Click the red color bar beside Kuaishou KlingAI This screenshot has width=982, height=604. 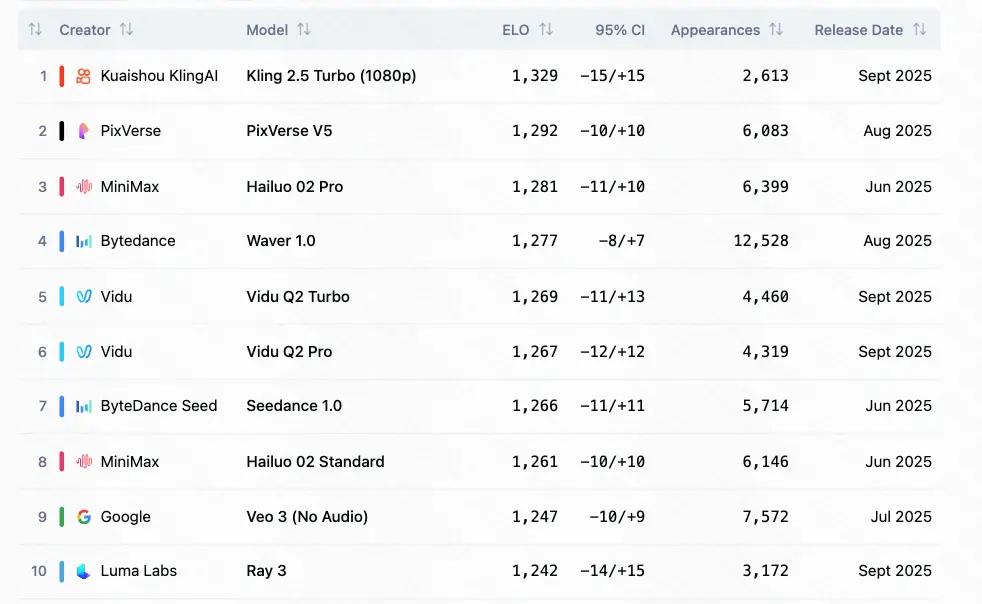click(62, 76)
